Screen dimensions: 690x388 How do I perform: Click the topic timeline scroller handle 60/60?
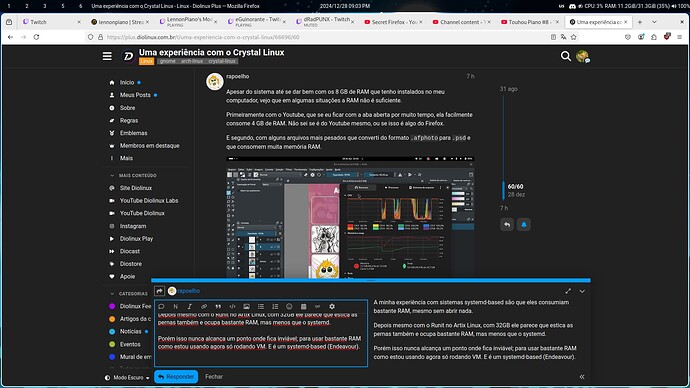[503, 190]
